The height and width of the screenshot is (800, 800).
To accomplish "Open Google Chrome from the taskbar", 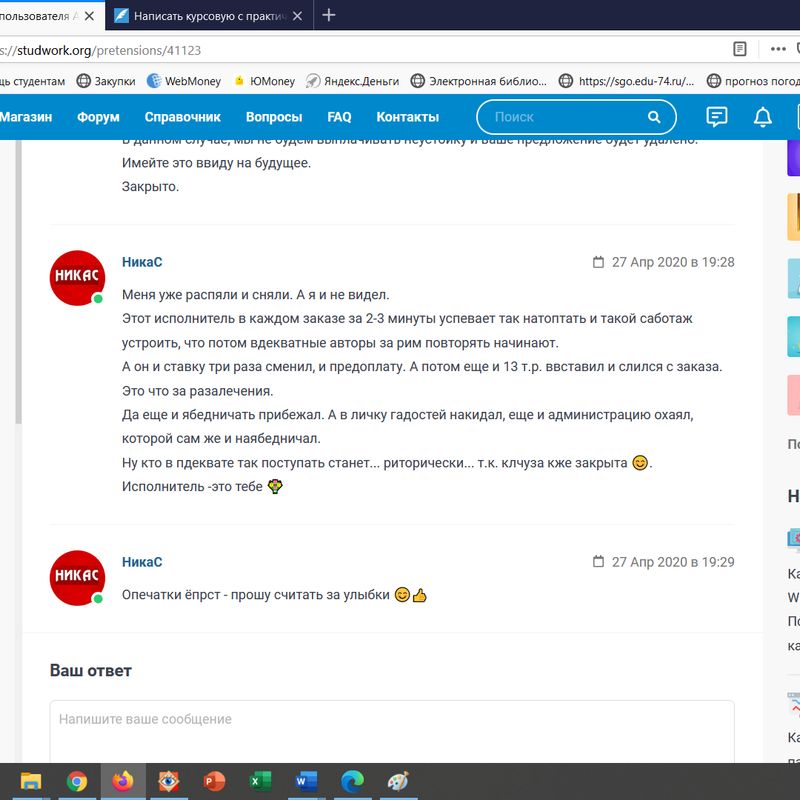I will point(77,781).
